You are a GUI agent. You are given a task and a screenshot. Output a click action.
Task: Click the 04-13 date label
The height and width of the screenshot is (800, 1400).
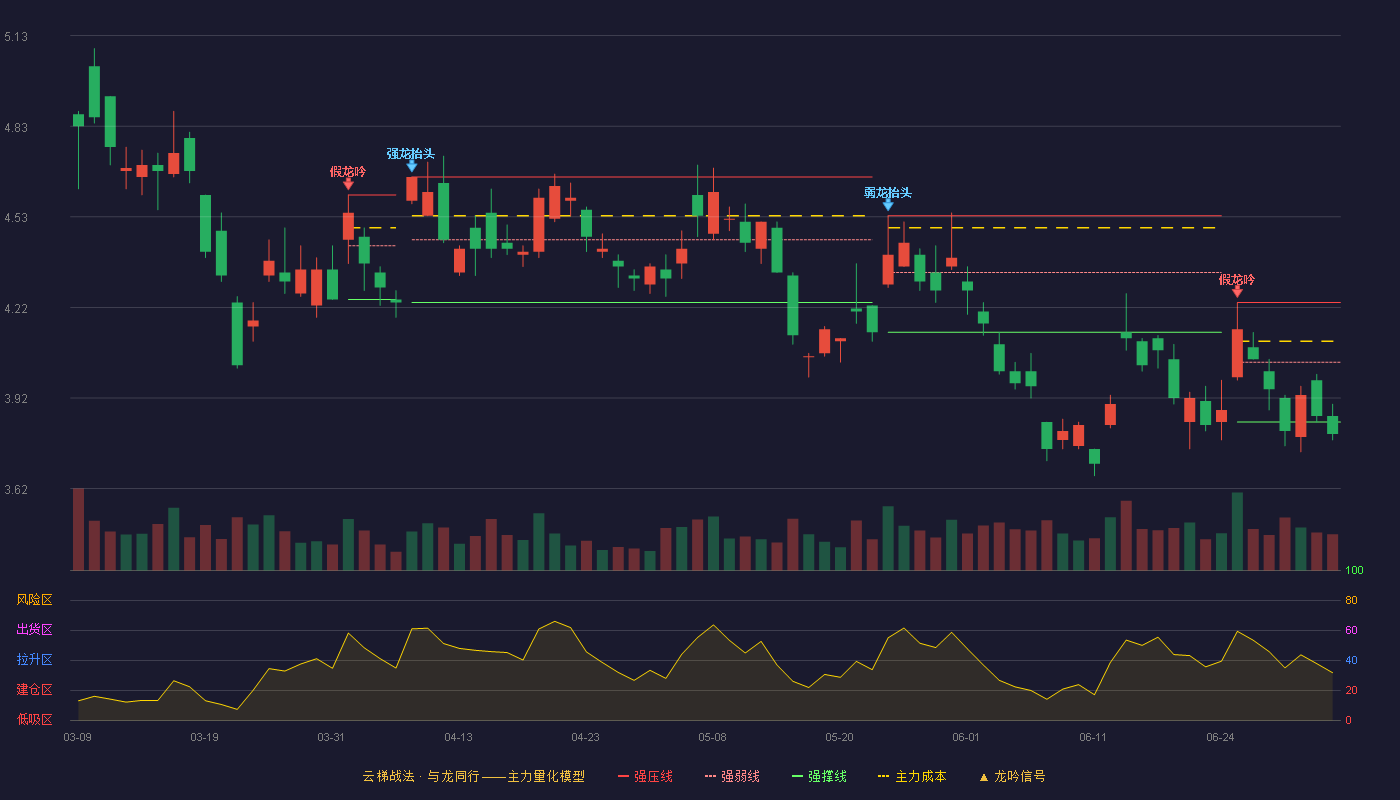[458, 737]
